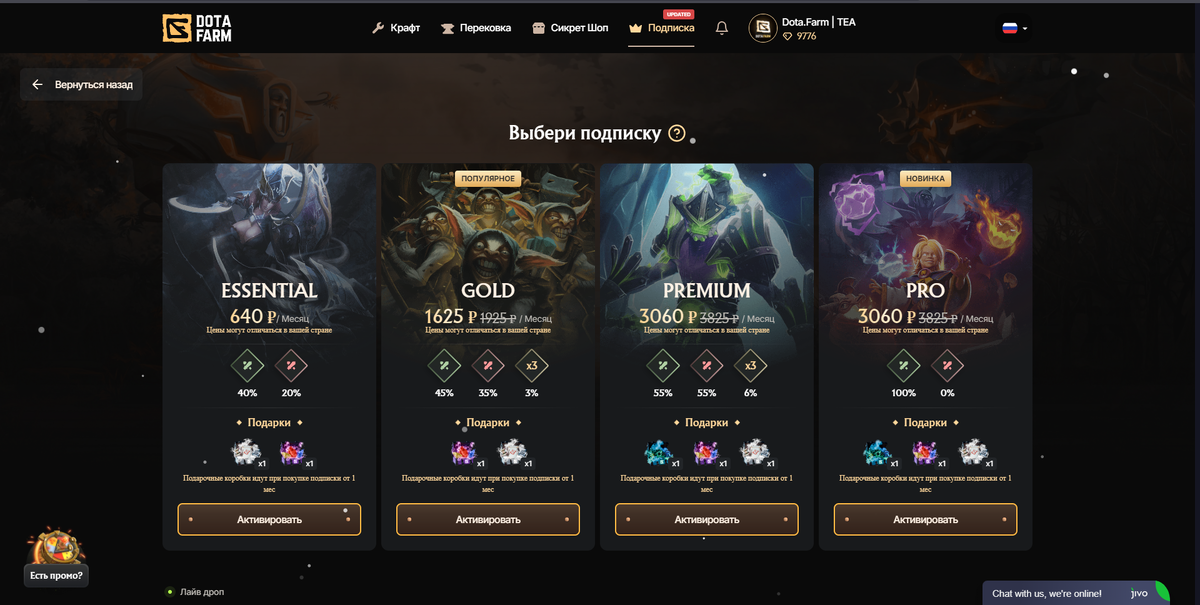Click the red 55% bonus icon in Premium
The image size is (1200, 605).
[706, 366]
